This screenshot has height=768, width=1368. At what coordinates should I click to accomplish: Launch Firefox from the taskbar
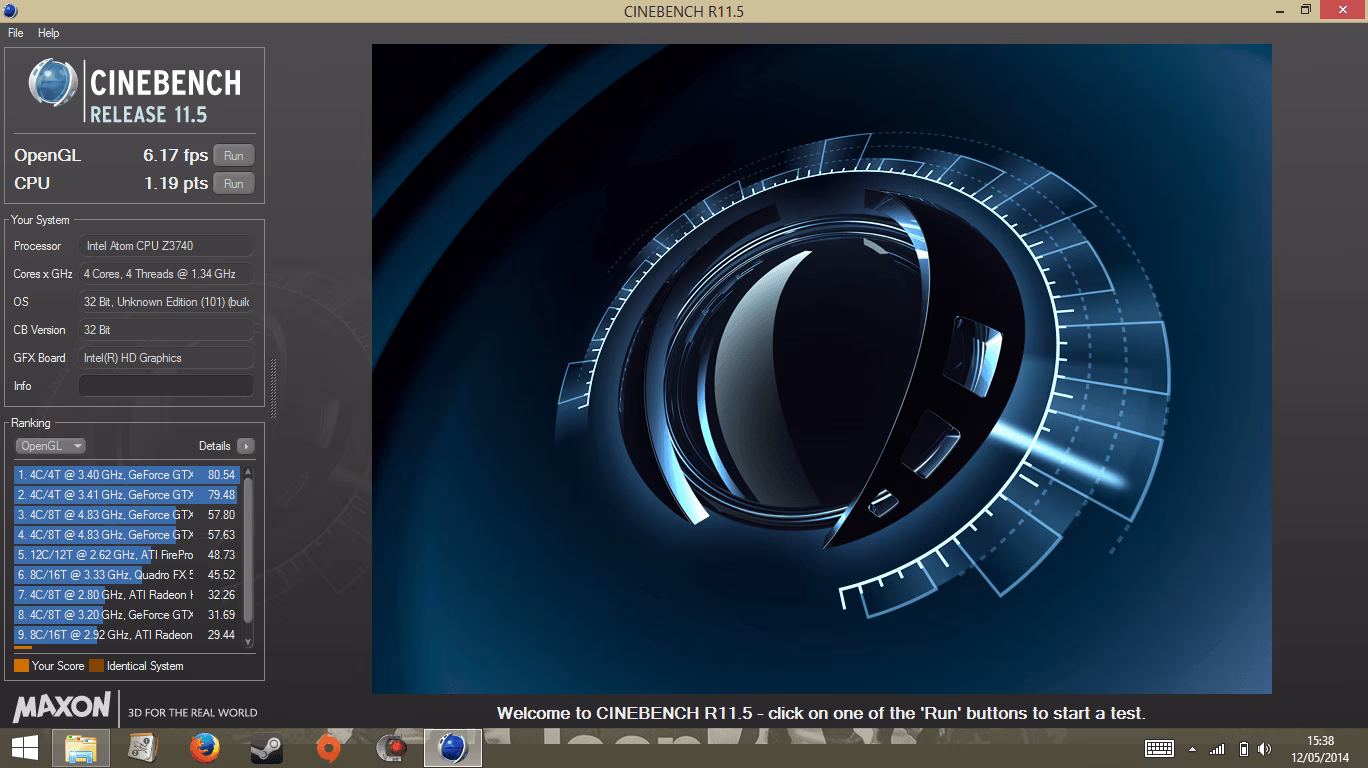[204, 747]
